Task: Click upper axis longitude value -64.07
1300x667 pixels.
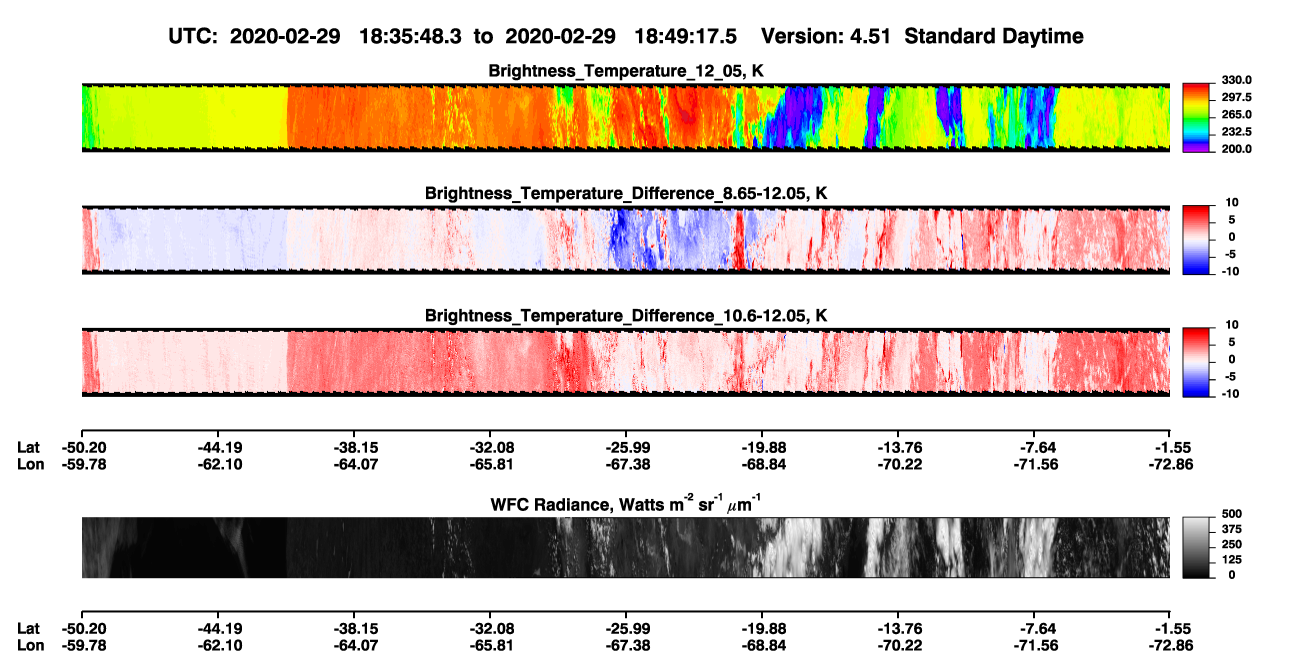Action: [x=354, y=464]
